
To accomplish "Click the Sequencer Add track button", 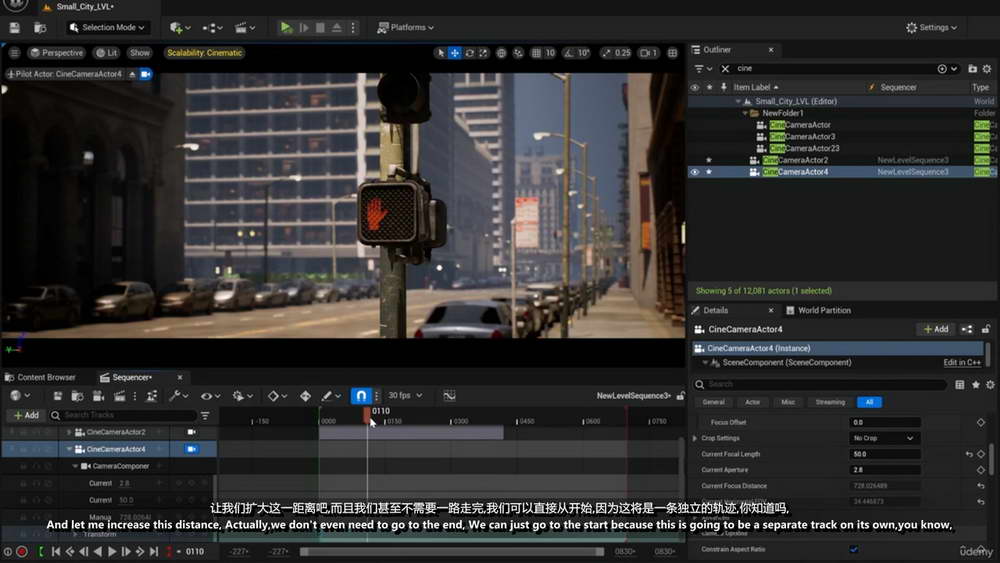I will click(x=26, y=415).
